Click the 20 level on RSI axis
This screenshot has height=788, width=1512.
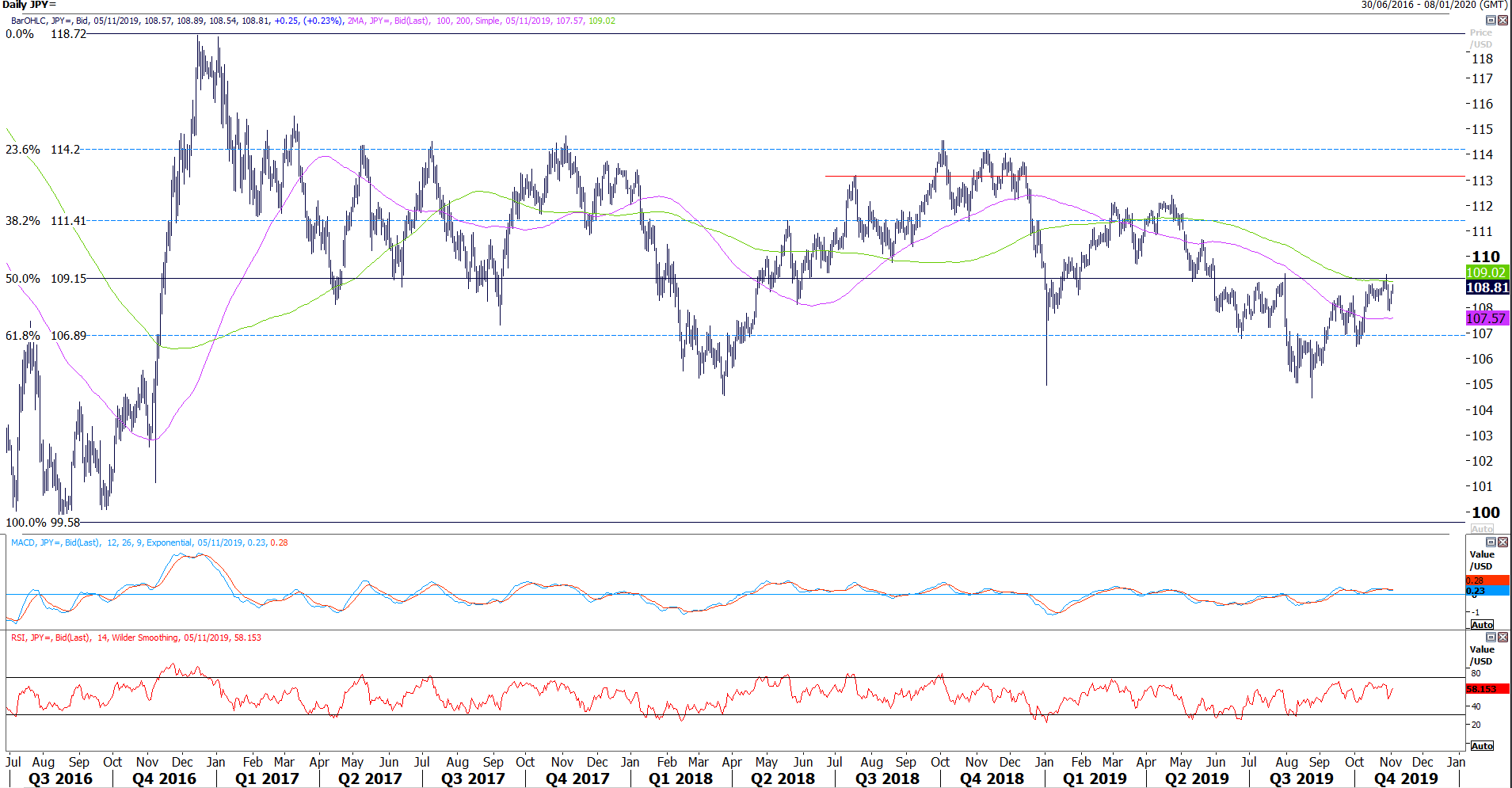[1476, 725]
